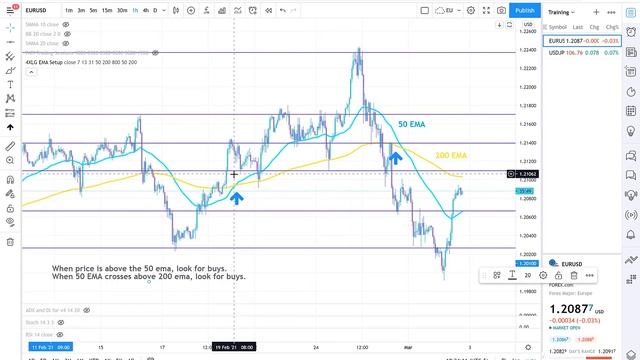Open the prediction and measurement tools
The width and height of the screenshot is (640, 360).
pos(10,113)
